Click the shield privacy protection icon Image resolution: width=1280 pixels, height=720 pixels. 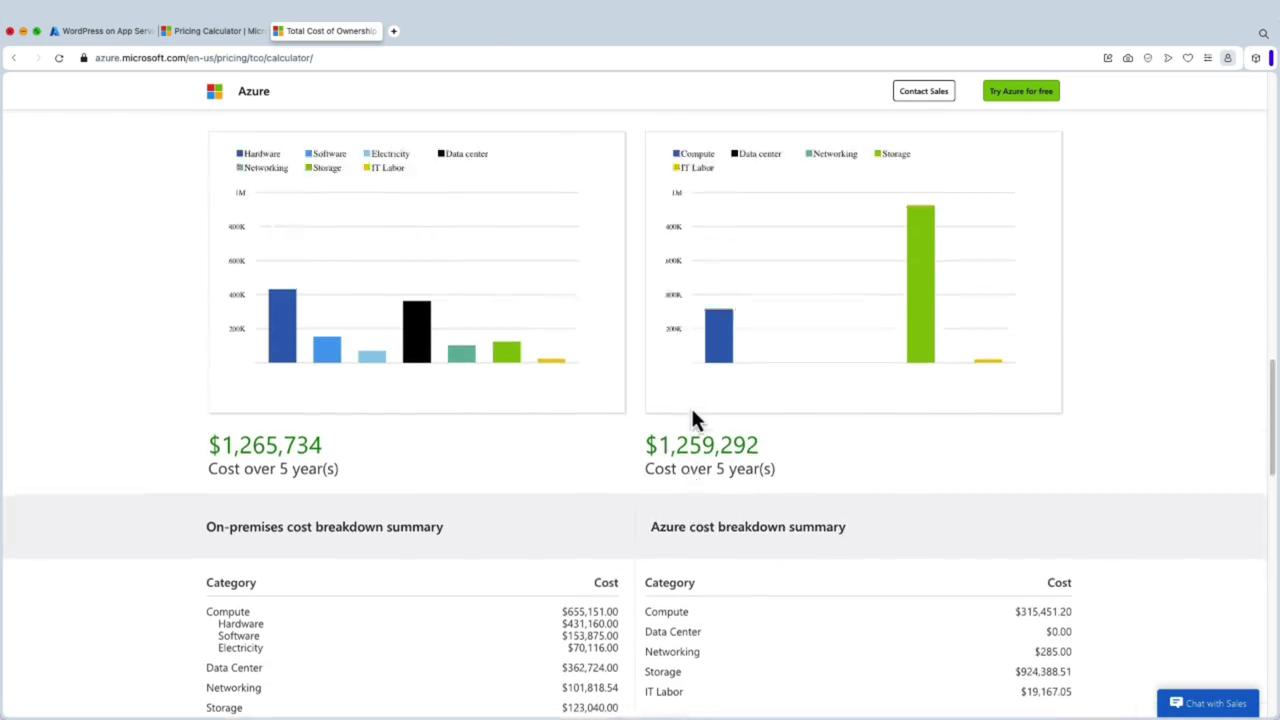[1147, 58]
